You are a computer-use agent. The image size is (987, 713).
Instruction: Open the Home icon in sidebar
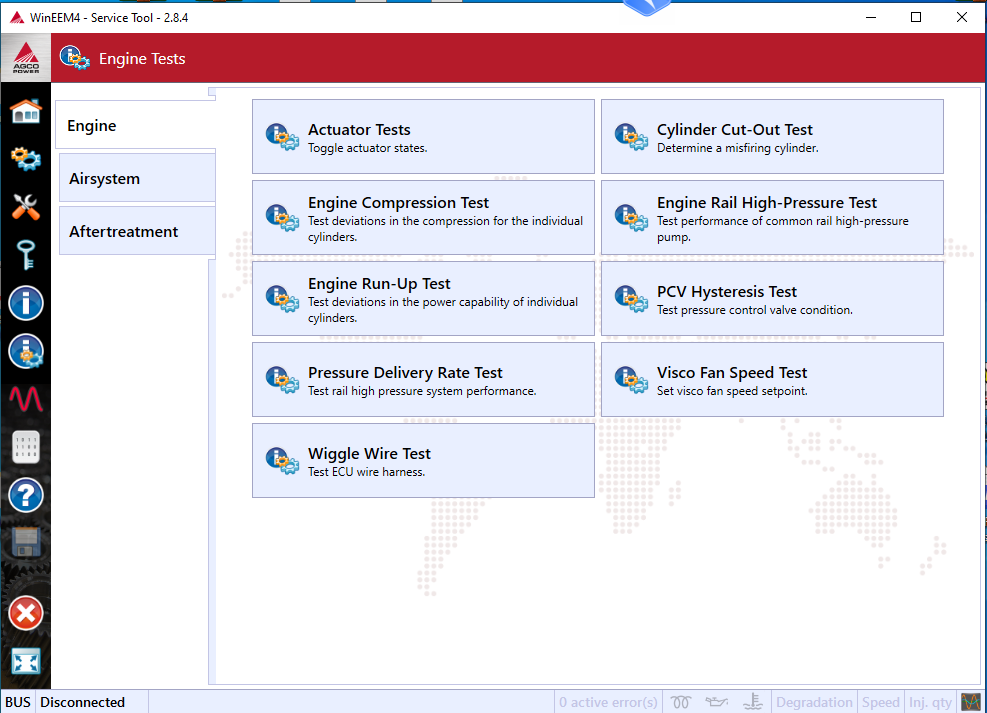(x=26, y=112)
